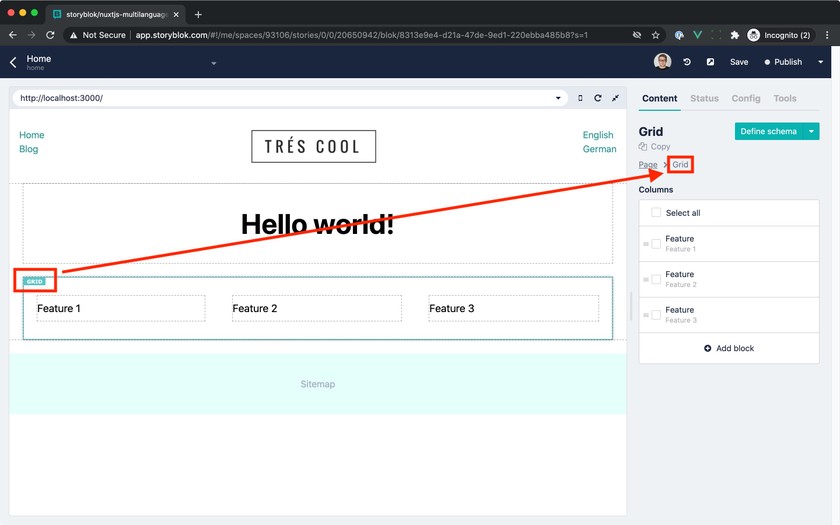840x525 pixels.
Task: Click the TRÉS COOL logo
Action: [x=313, y=146]
